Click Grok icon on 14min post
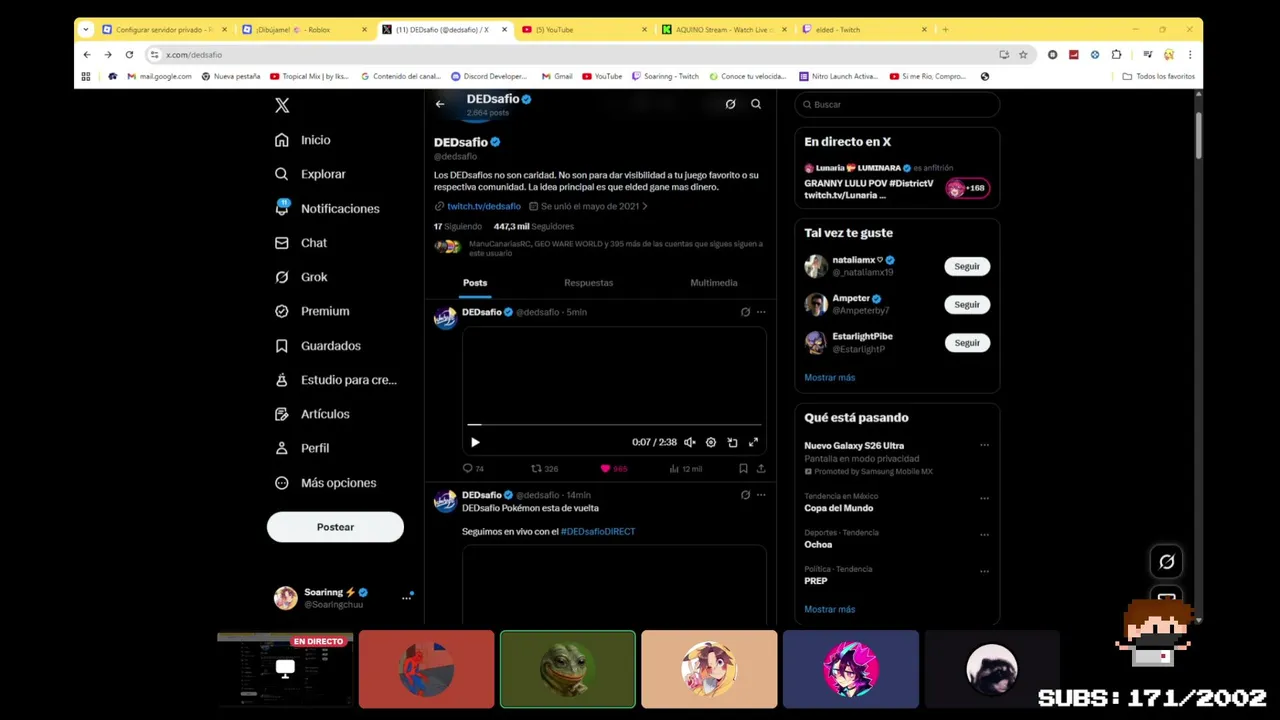 tap(745, 495)
